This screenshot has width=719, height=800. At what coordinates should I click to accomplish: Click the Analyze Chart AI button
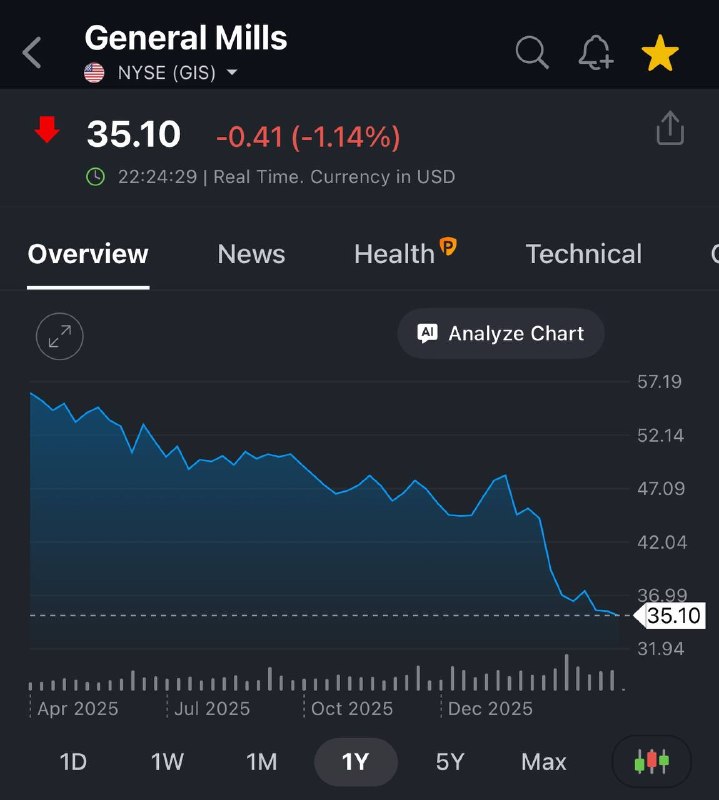coord(501,333)
